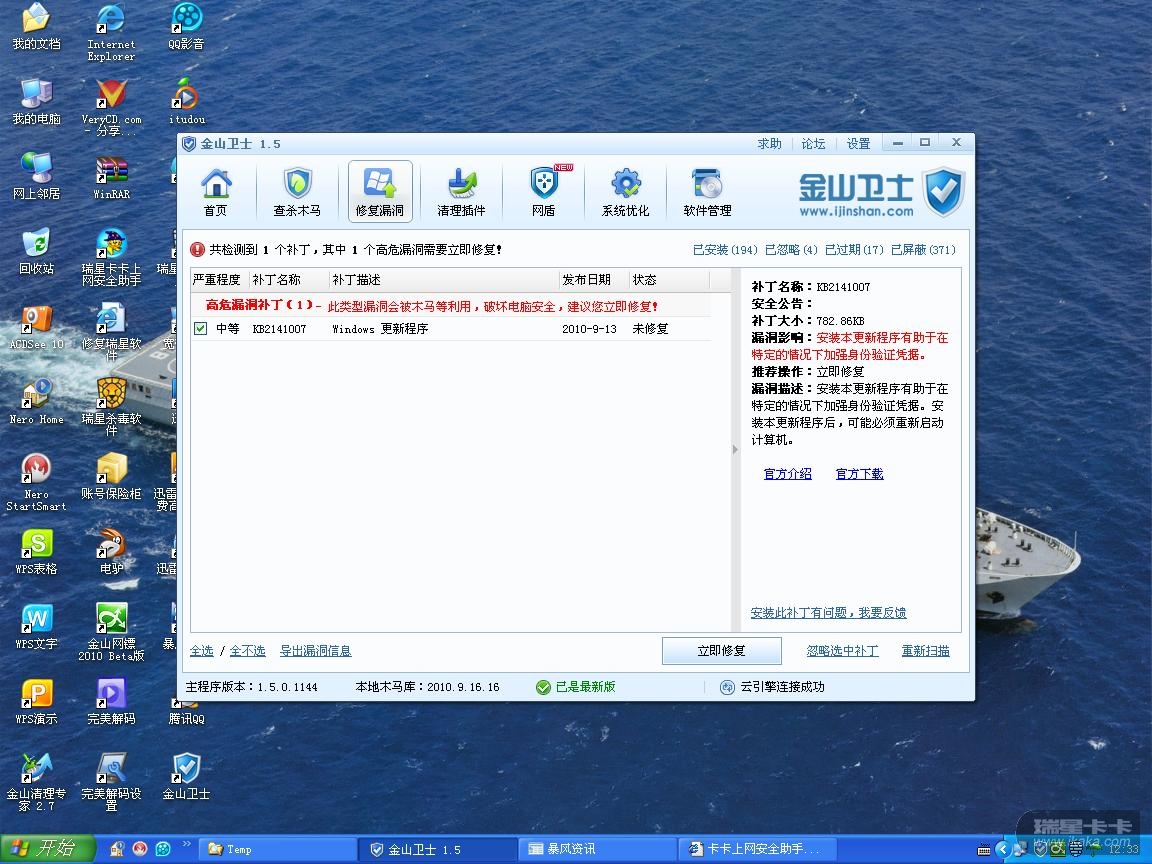The height and width of the screenshot is (864, 1152).
Task: Open itudou desktop icon
Action: 186,101
